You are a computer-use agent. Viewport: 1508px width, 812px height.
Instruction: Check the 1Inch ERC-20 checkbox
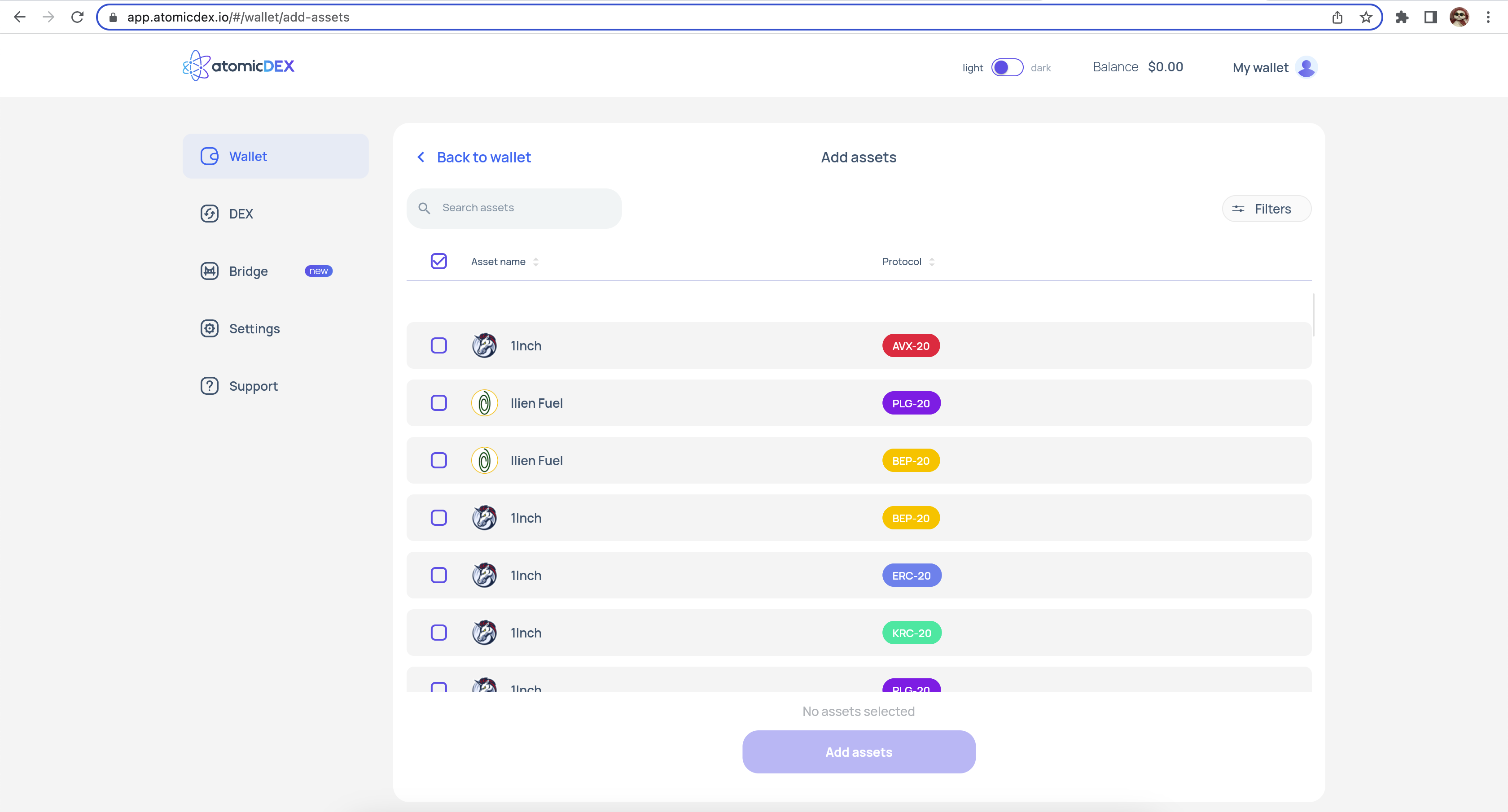click(438, 575)
